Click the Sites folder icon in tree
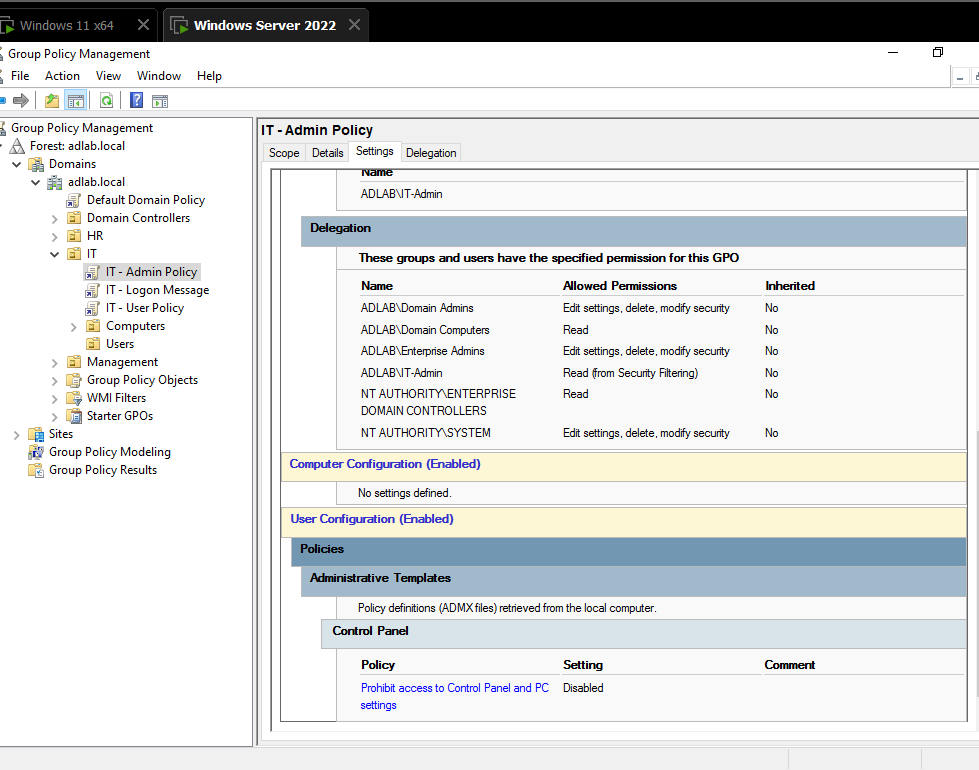 36,434
